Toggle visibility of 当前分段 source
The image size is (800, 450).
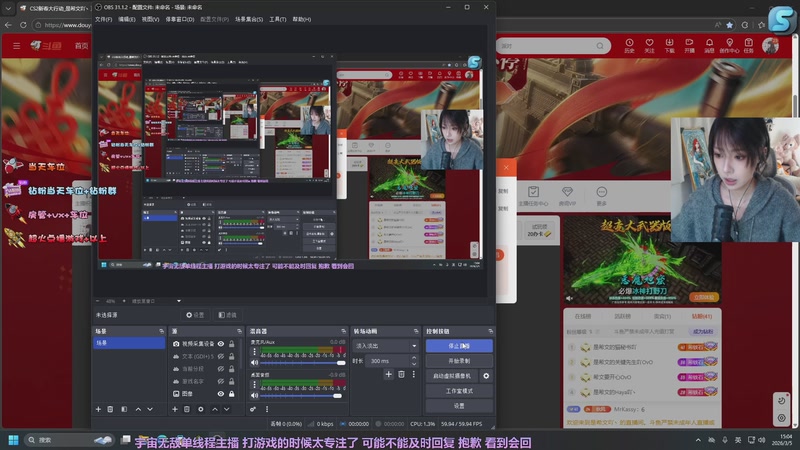pyautogui.click(x=221, y=369)
